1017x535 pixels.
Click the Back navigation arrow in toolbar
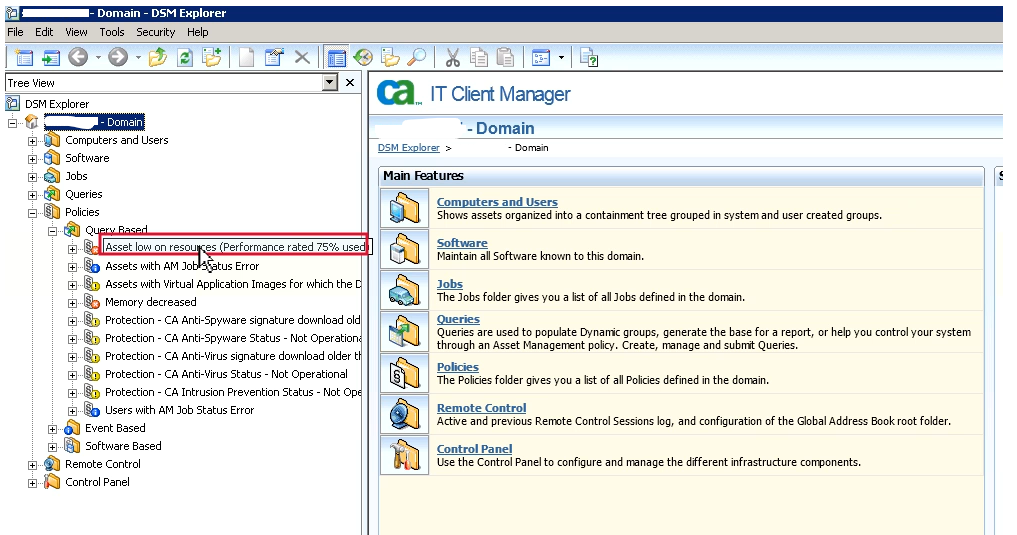(x=78, y=58)
